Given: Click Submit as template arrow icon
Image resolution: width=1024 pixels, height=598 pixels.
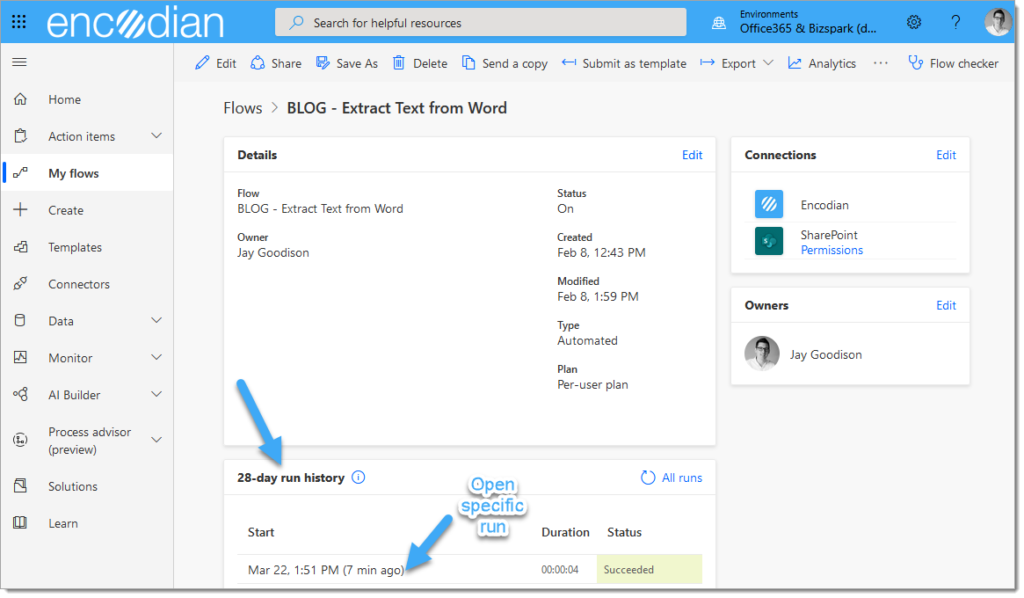Looking at the screenshot, I should (x=569, y=63).
